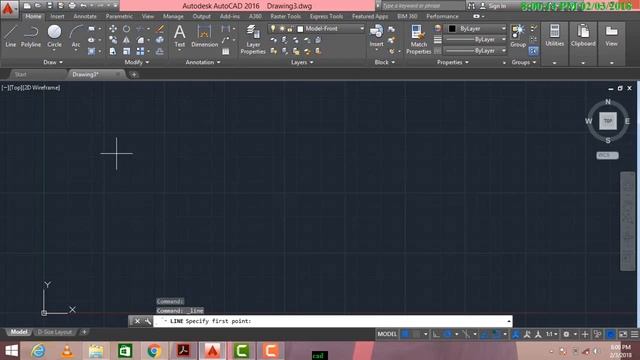Click the Group tool
This screenshot has width=640, height=360.
pos(518,36)
